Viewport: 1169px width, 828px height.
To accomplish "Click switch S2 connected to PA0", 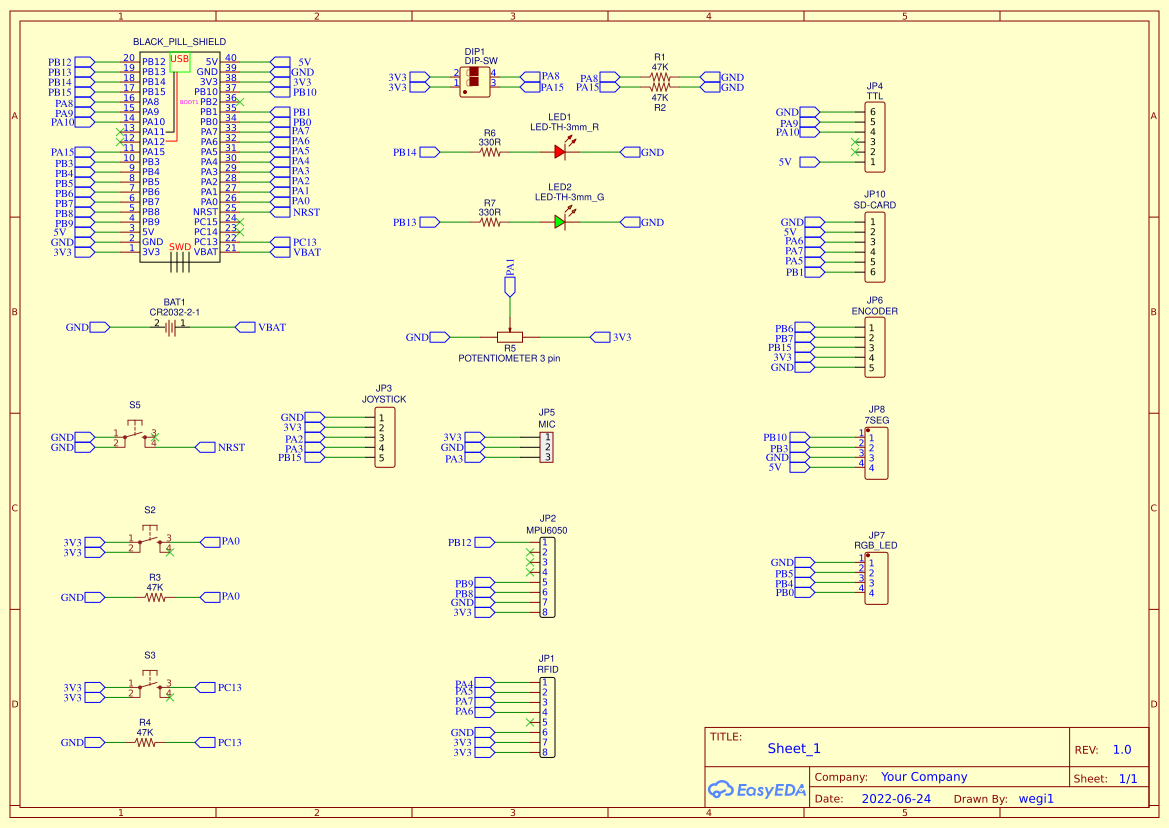I will (152, 538).
